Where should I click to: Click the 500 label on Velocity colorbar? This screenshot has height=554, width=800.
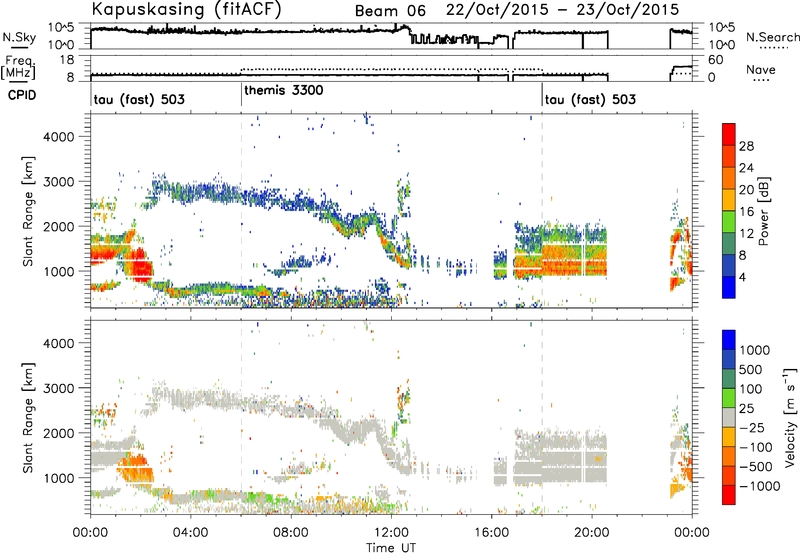click(751, 370)
